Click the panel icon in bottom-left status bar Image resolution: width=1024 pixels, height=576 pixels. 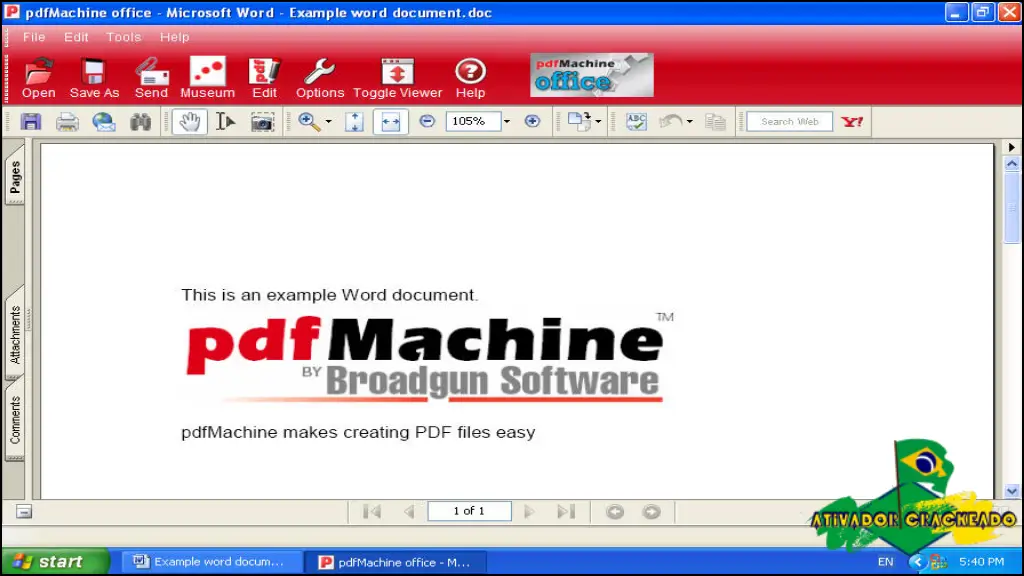(x=24, y=511)
